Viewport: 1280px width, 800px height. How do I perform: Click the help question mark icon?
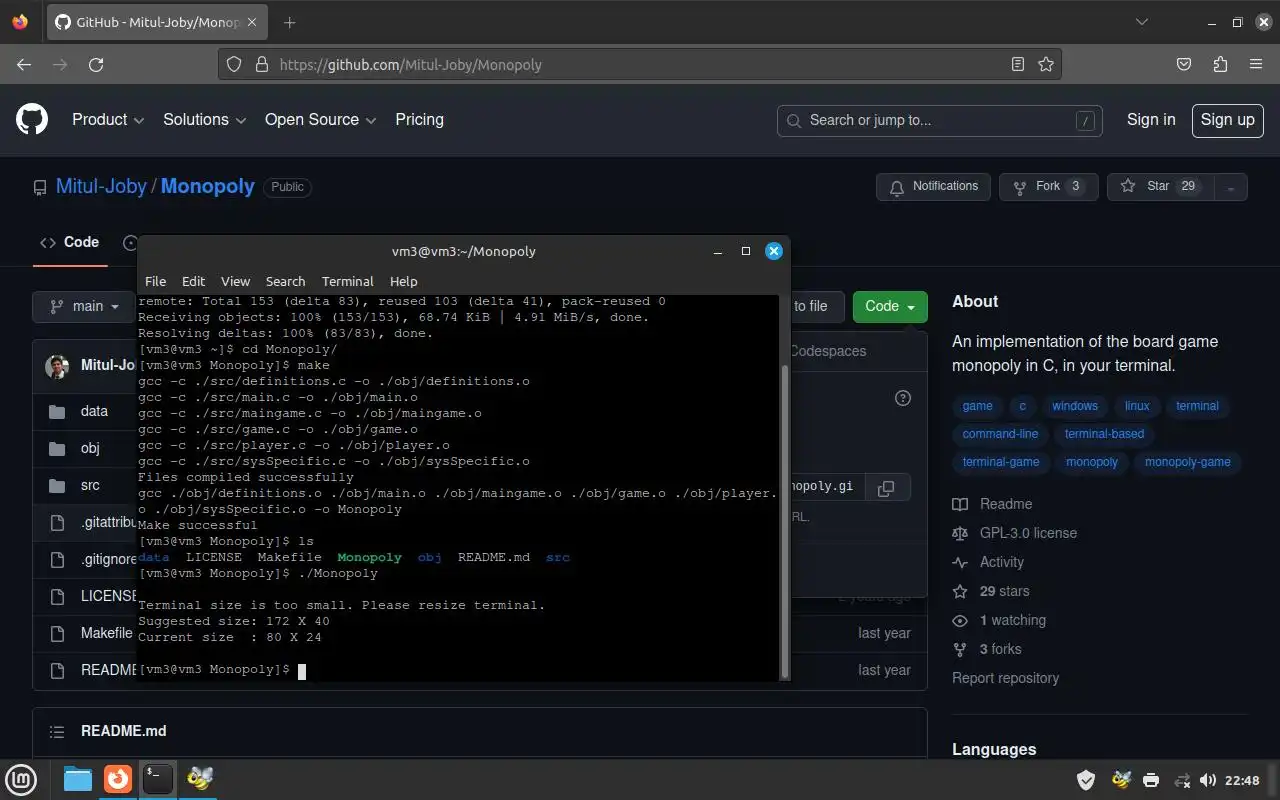(x=903, y=398)
